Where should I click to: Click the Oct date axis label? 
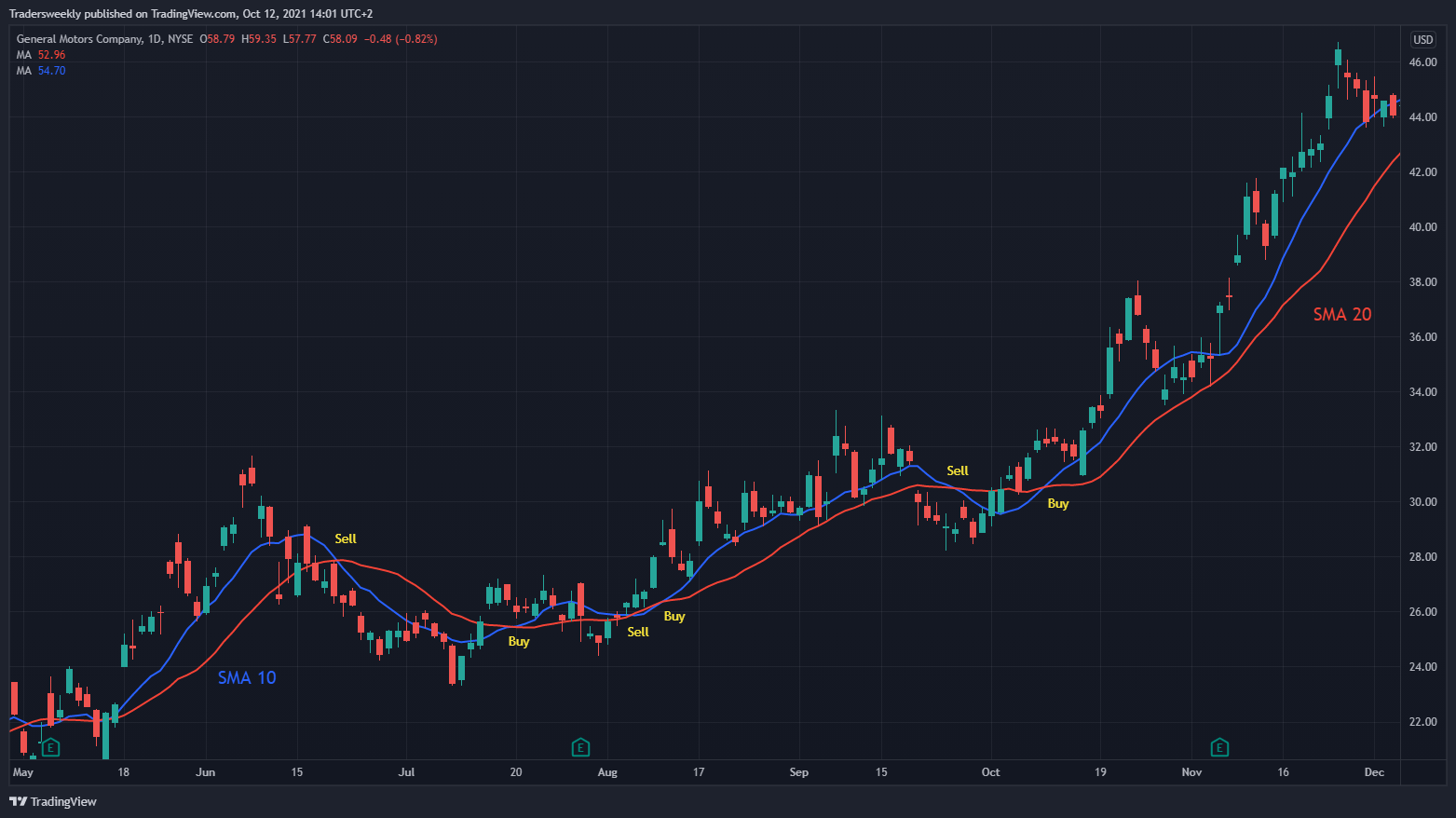pos(991,772)
